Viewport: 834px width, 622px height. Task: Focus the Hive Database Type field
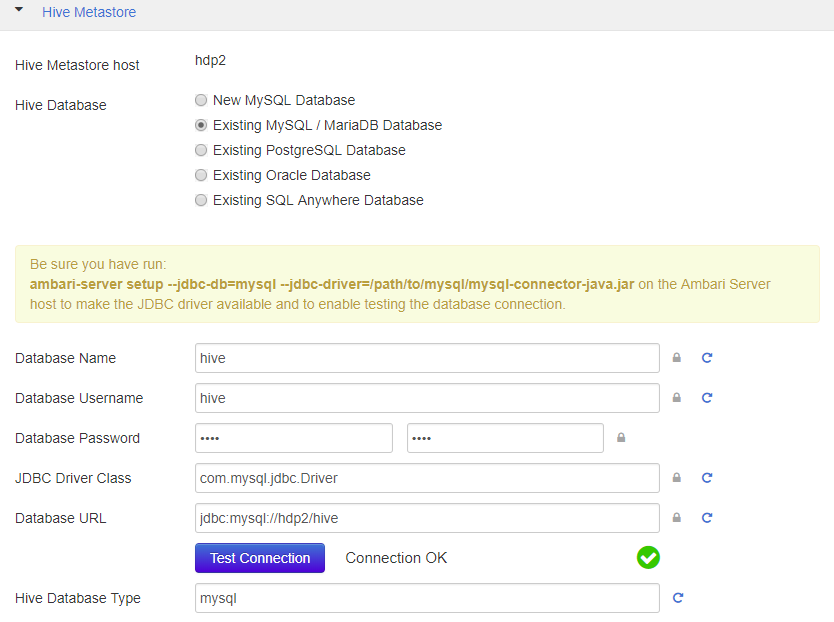[x=427, y=598]
